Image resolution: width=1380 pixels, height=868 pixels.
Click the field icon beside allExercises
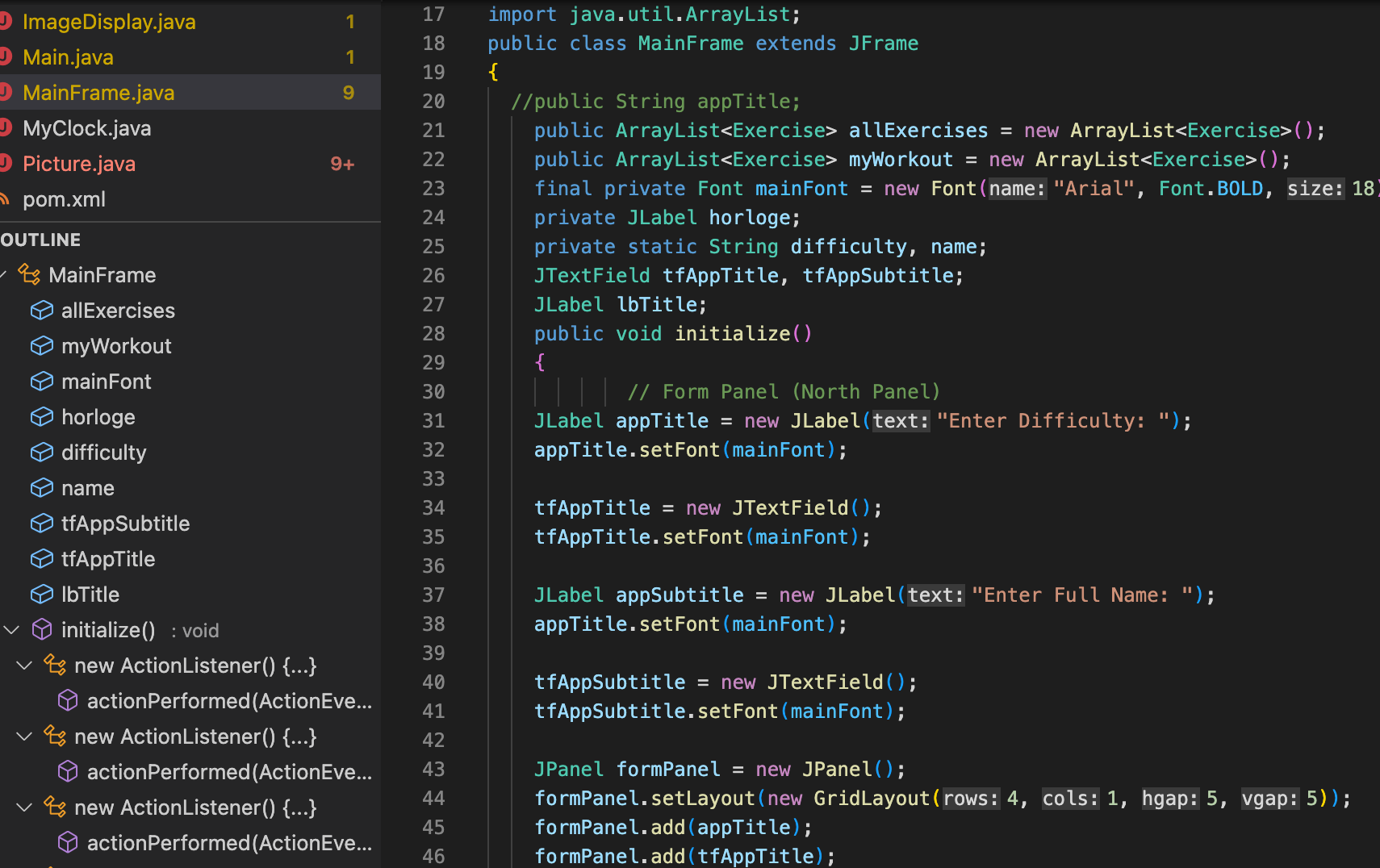tap(42, 310)
